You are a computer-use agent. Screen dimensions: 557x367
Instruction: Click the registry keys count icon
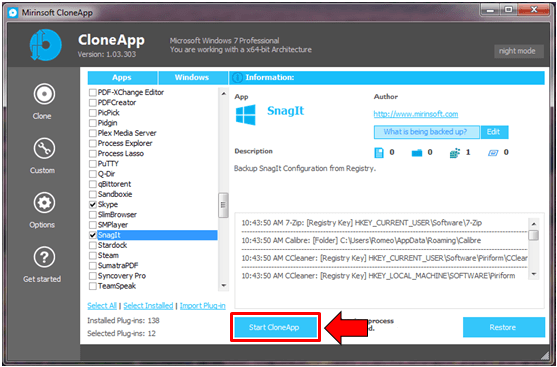pyautogui.click(x=455, y=153)
